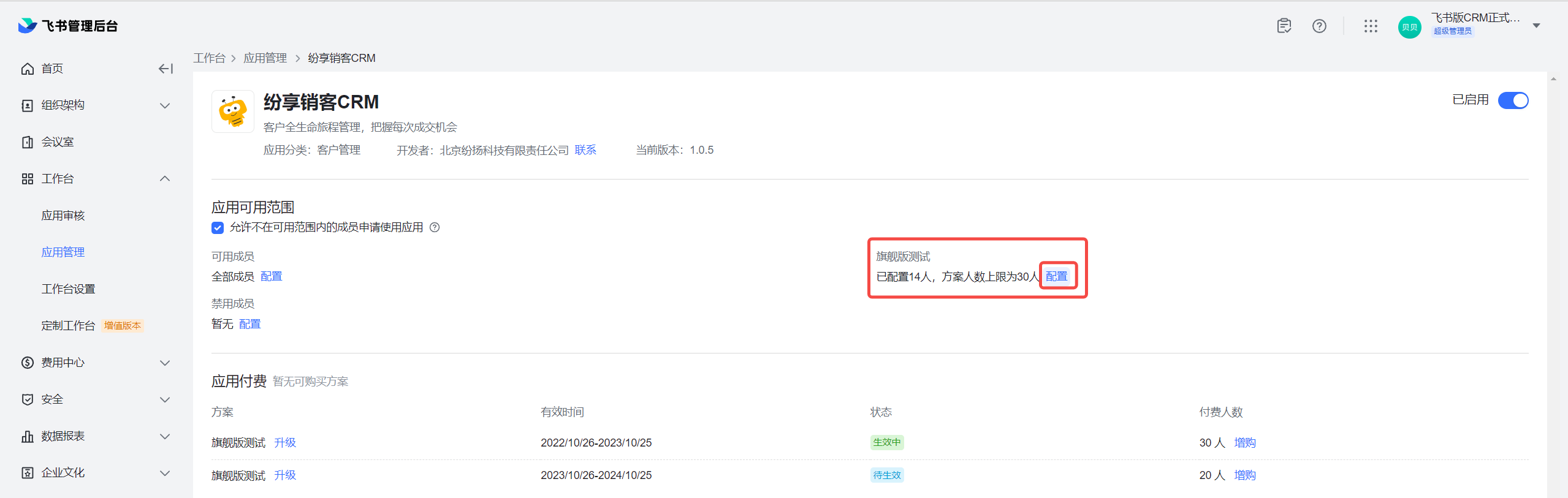Click 增购 next to 20 人
Screen dimensions: 1568x498
tap(1245, 475)
